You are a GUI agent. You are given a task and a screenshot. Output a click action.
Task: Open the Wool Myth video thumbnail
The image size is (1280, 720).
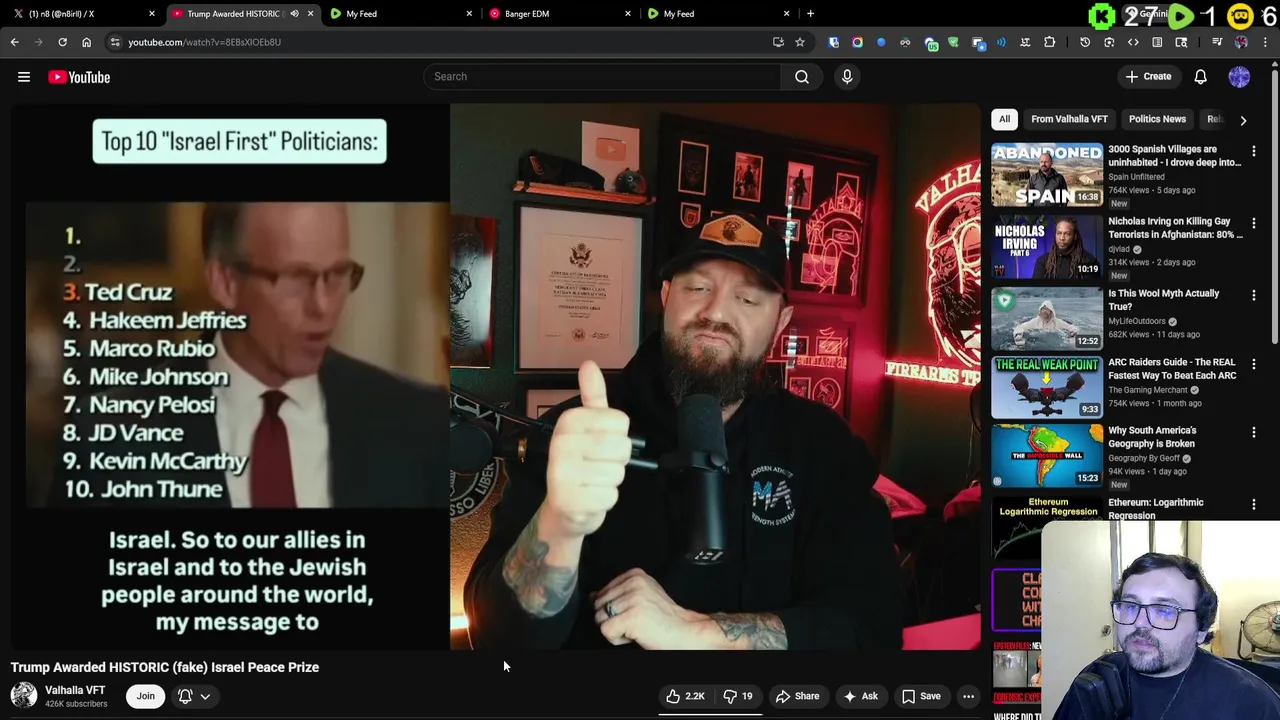(1046, 318)
